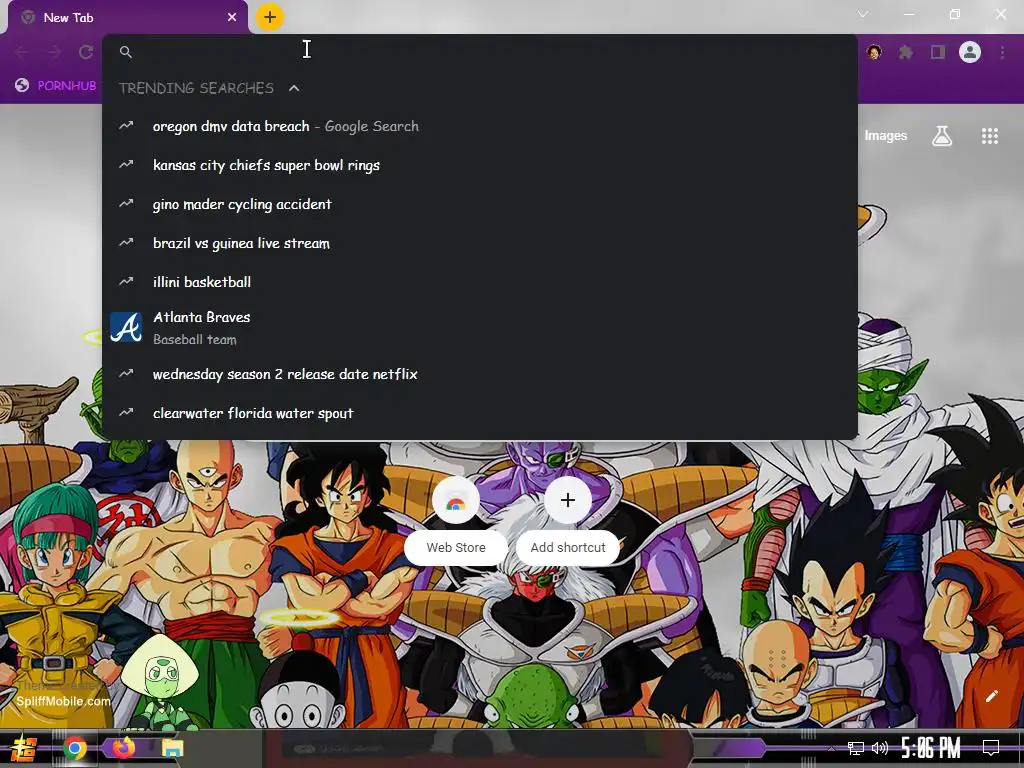Select suggestion gino mader cycling accident
This screenshot has height=768, width=1024.
click(479, 204)
